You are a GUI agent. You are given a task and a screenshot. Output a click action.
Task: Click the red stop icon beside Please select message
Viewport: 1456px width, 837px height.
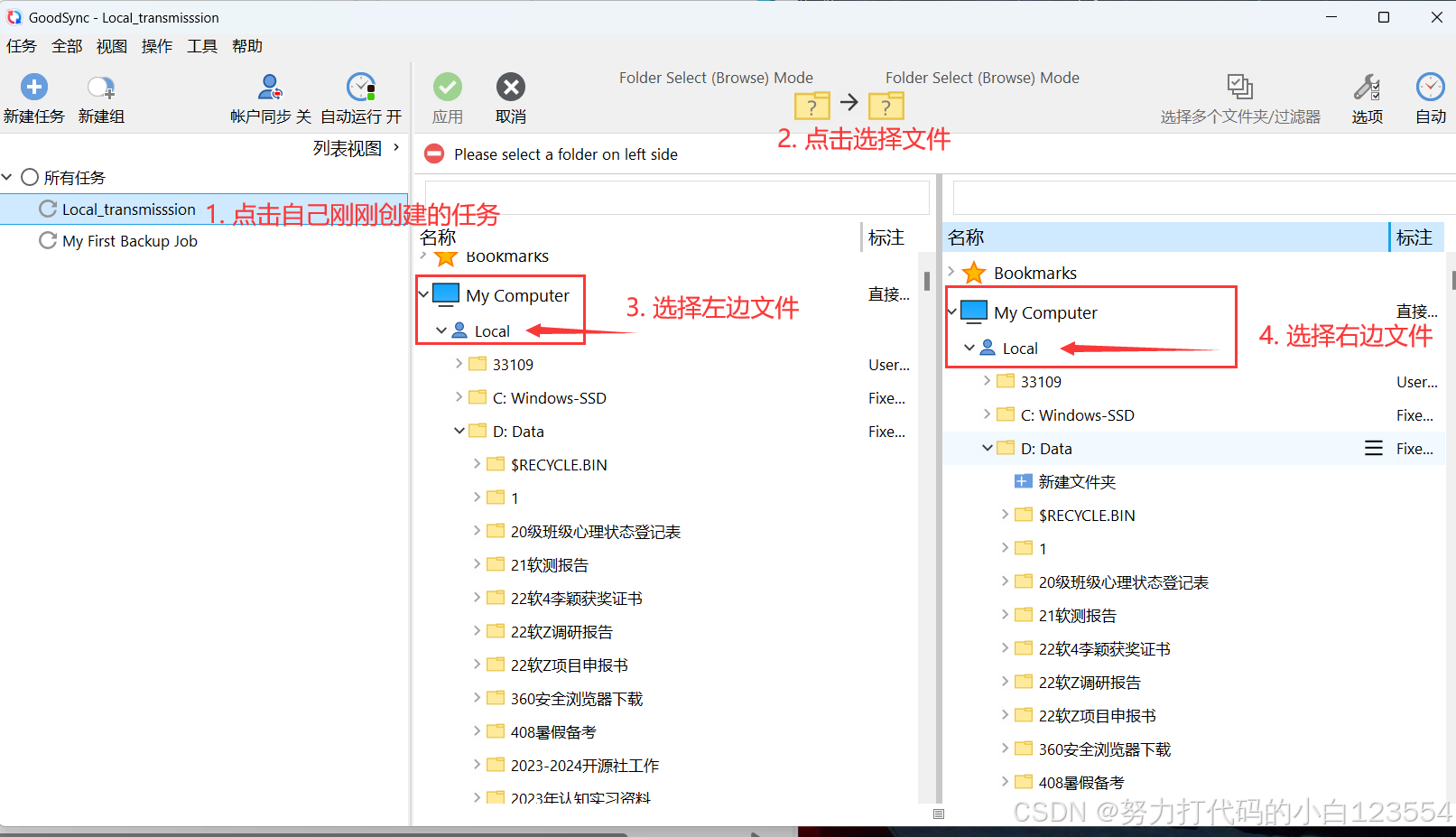(x=434, y=153)
